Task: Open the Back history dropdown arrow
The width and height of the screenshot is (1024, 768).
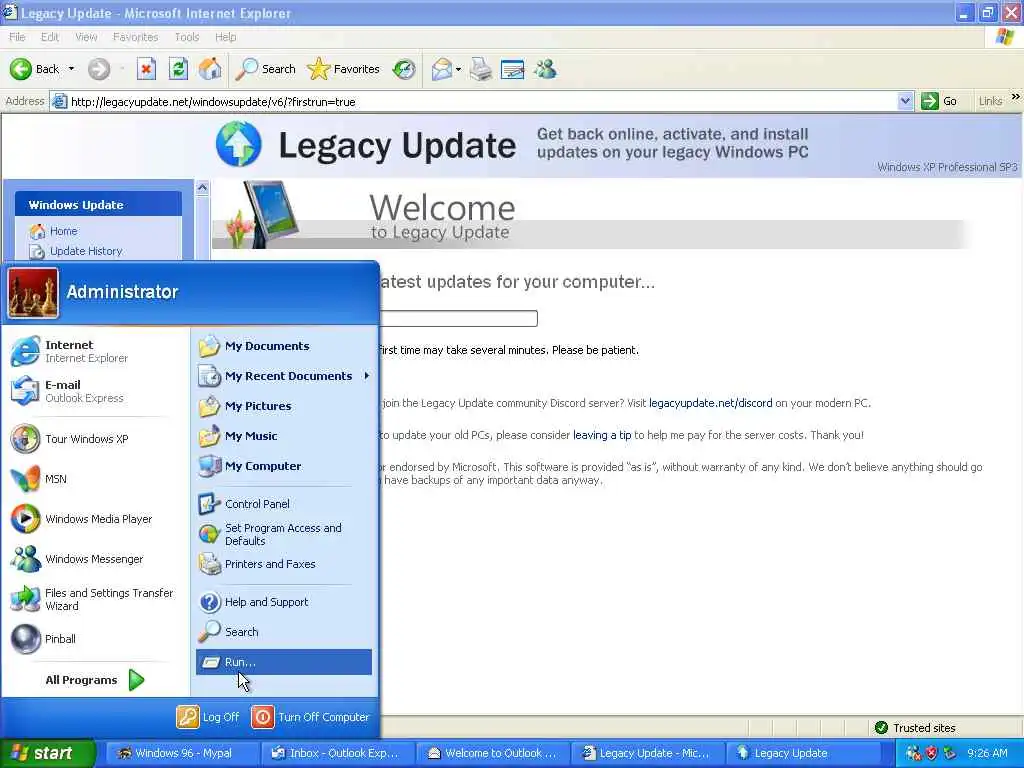Action: [71, 69]
